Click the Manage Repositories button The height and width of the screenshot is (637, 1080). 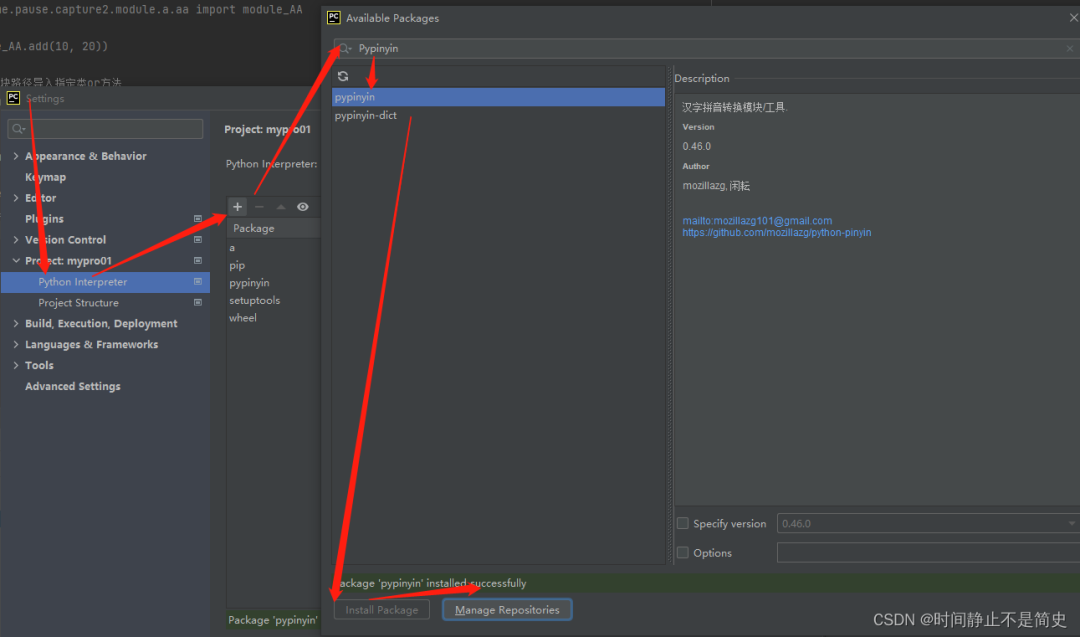(507, 610)
